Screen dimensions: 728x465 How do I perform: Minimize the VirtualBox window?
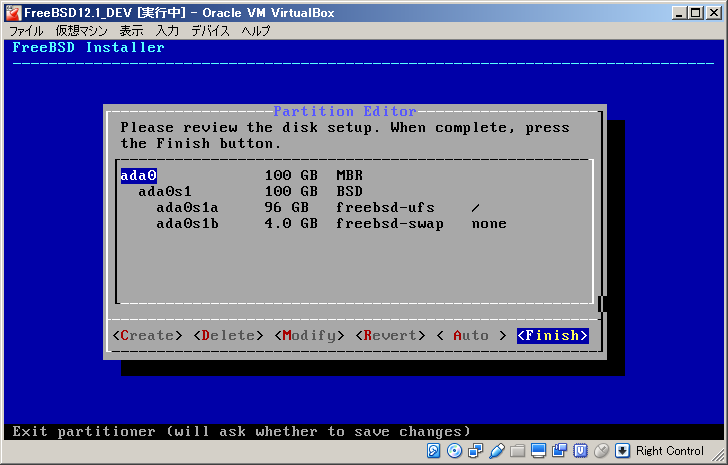point(679,13)
